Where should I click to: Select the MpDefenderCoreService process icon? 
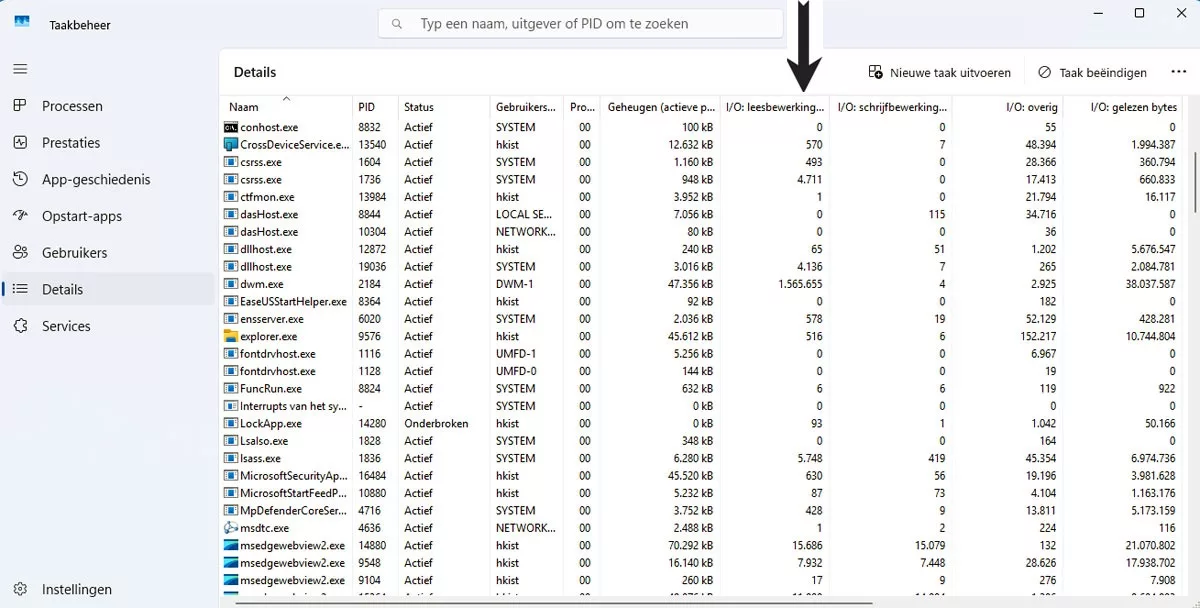[231, 510]
